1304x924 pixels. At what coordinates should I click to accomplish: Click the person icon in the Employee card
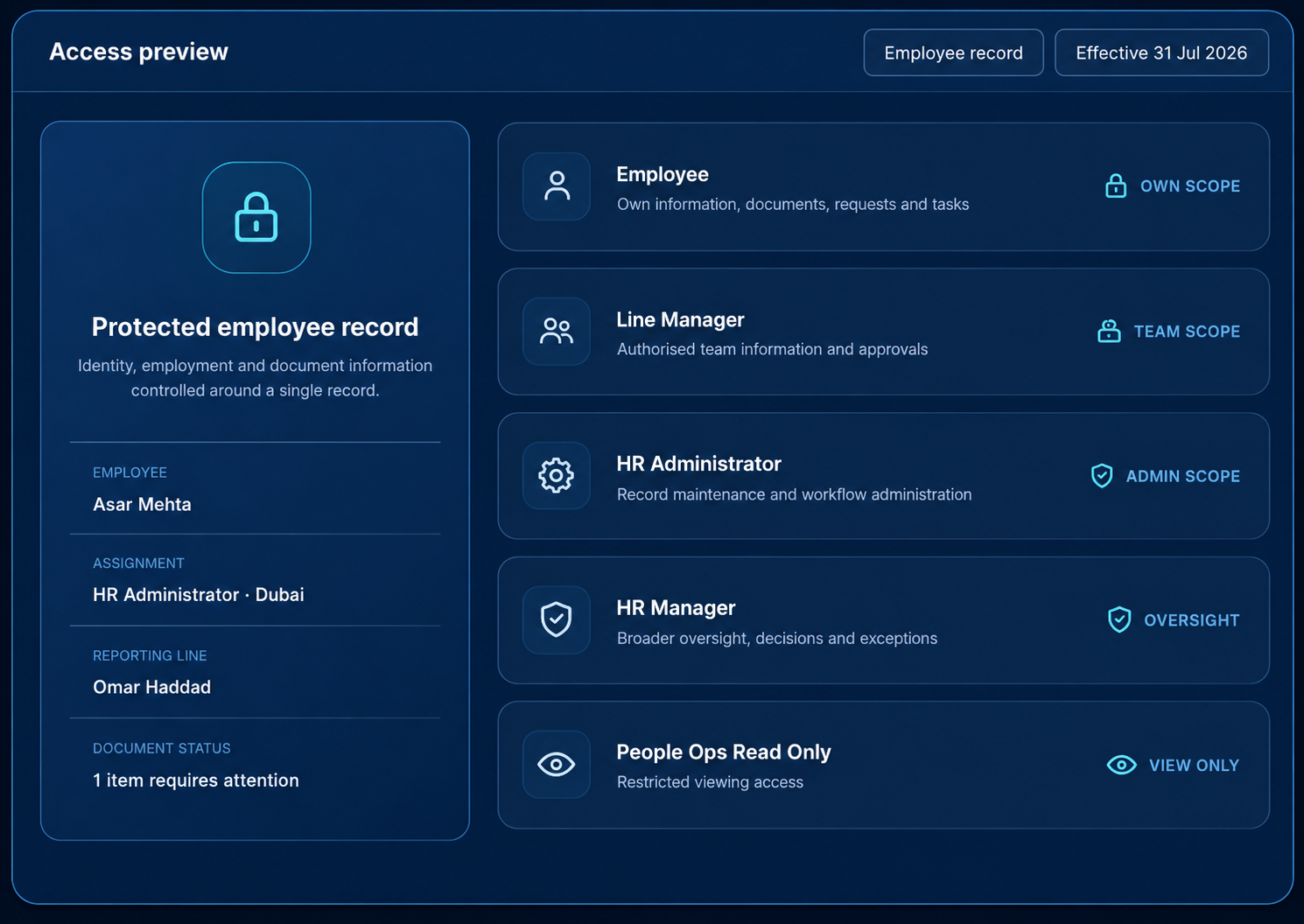coord(557,186)
